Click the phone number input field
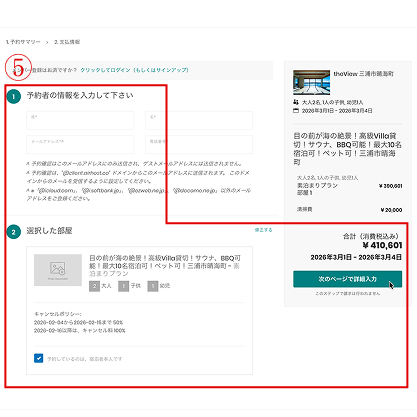Viewport: 417px width, 417px height. tap(199, 145)
